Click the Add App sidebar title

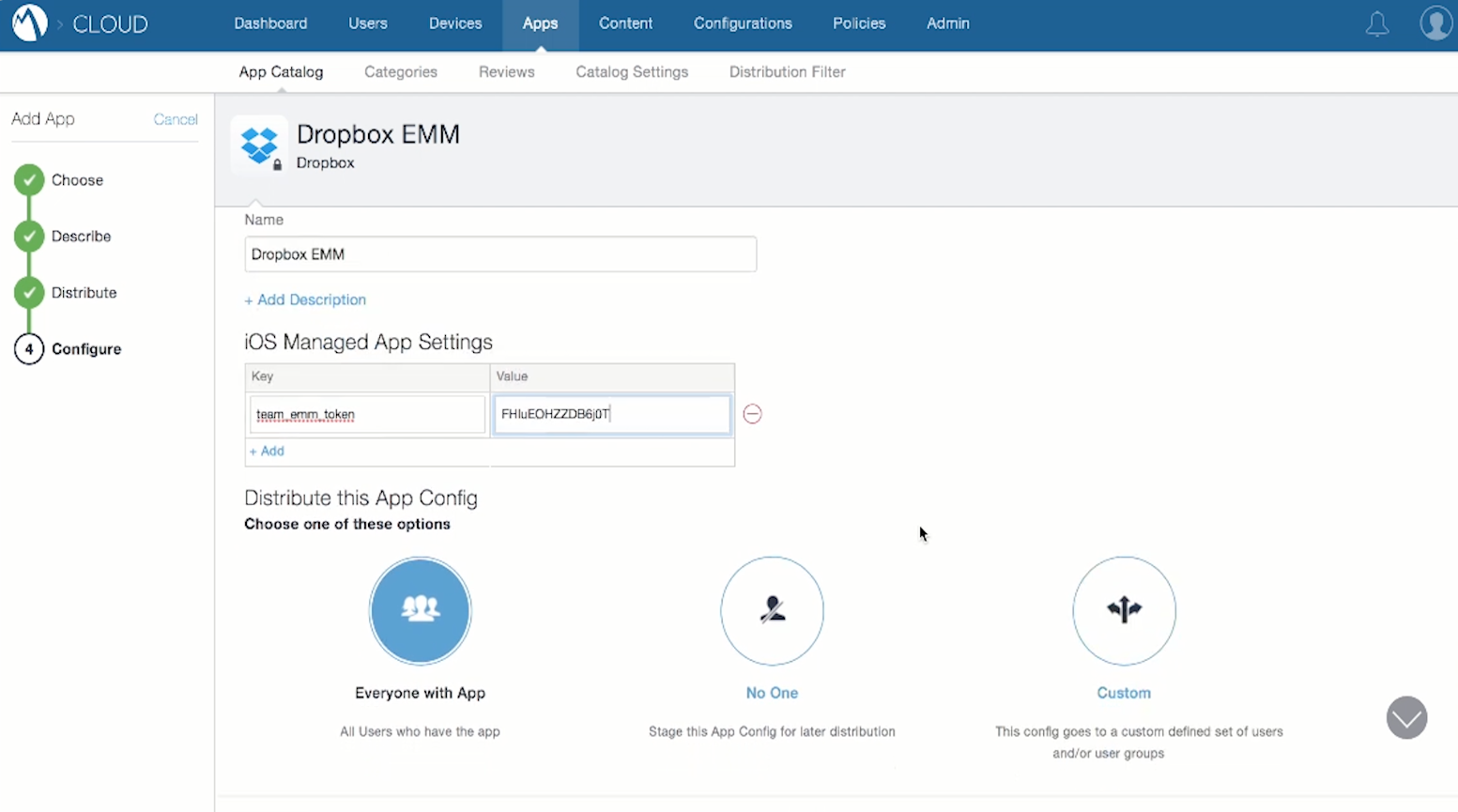pyautogui.click(x=43, y=119)
